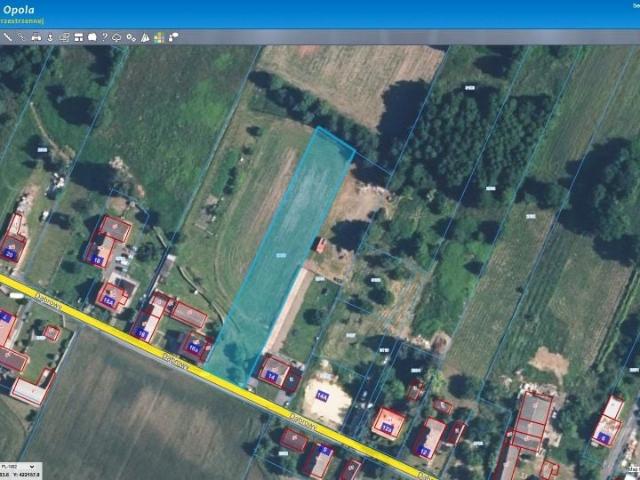Screen dimensions: 640x480
Task: Click the grid layout icon in toolbar
Action: click(79, 38)
